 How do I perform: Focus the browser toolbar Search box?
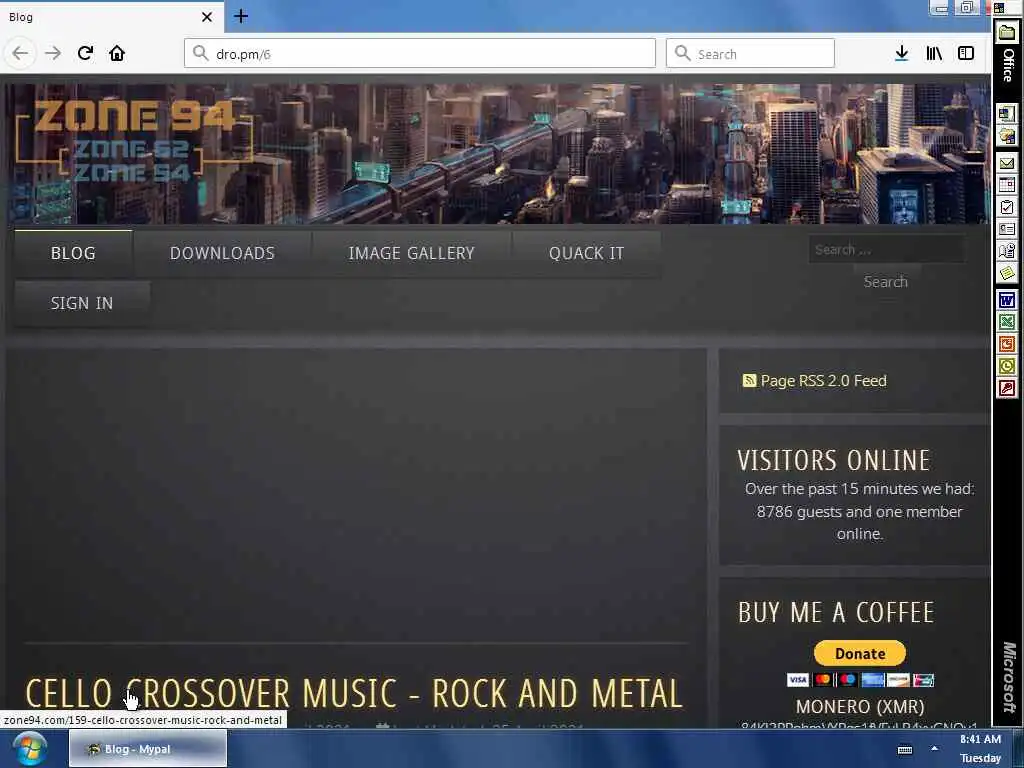(x=750, y=54)
